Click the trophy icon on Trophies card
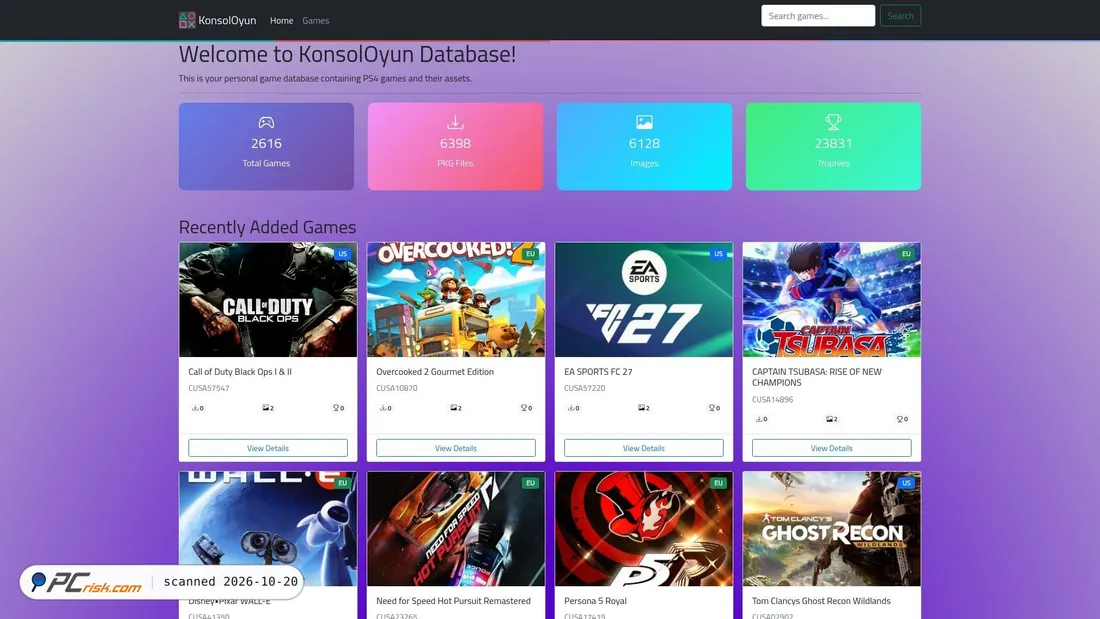The width and height of the screenshot is (1100, 619). [x=833, y=122]
